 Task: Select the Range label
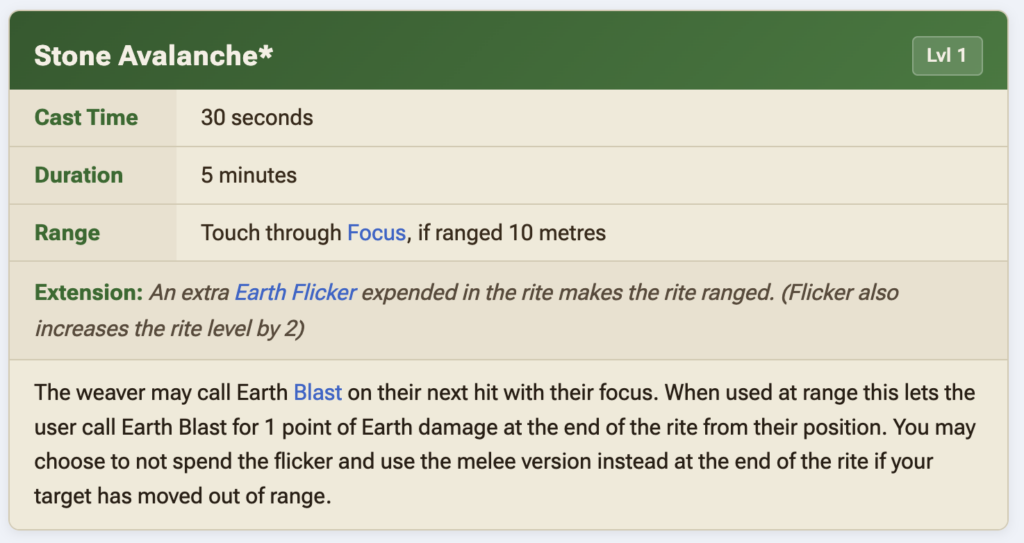[67, 233]
